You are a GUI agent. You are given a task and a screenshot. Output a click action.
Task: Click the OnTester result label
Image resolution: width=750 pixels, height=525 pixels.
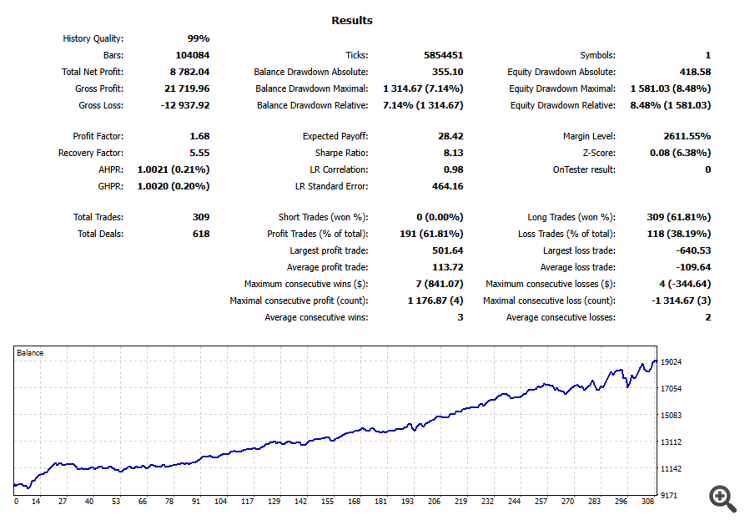pyautogui.click(x=584, y=170)
